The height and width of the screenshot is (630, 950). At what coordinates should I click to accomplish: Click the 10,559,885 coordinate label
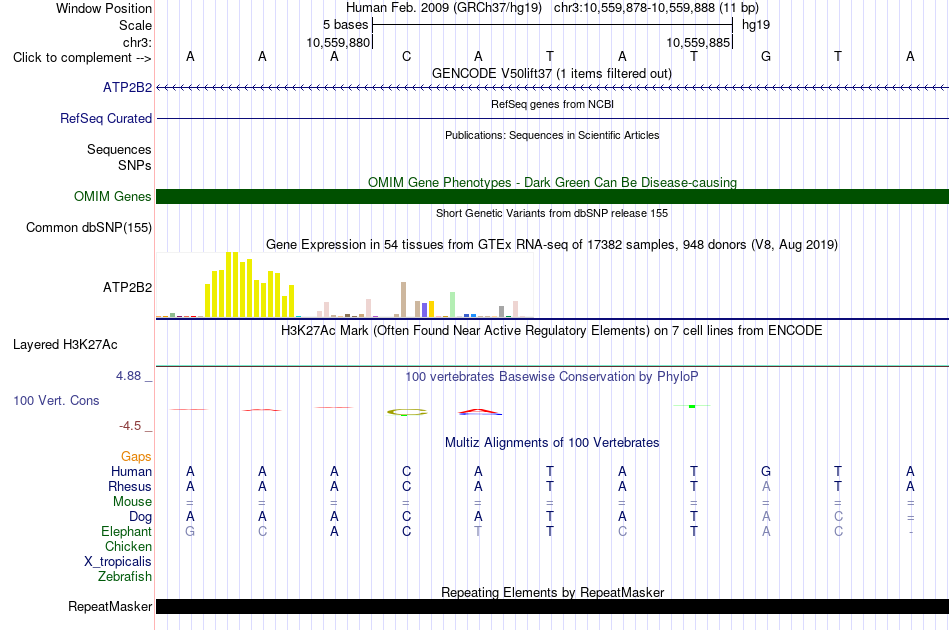[x=698, y=42]
